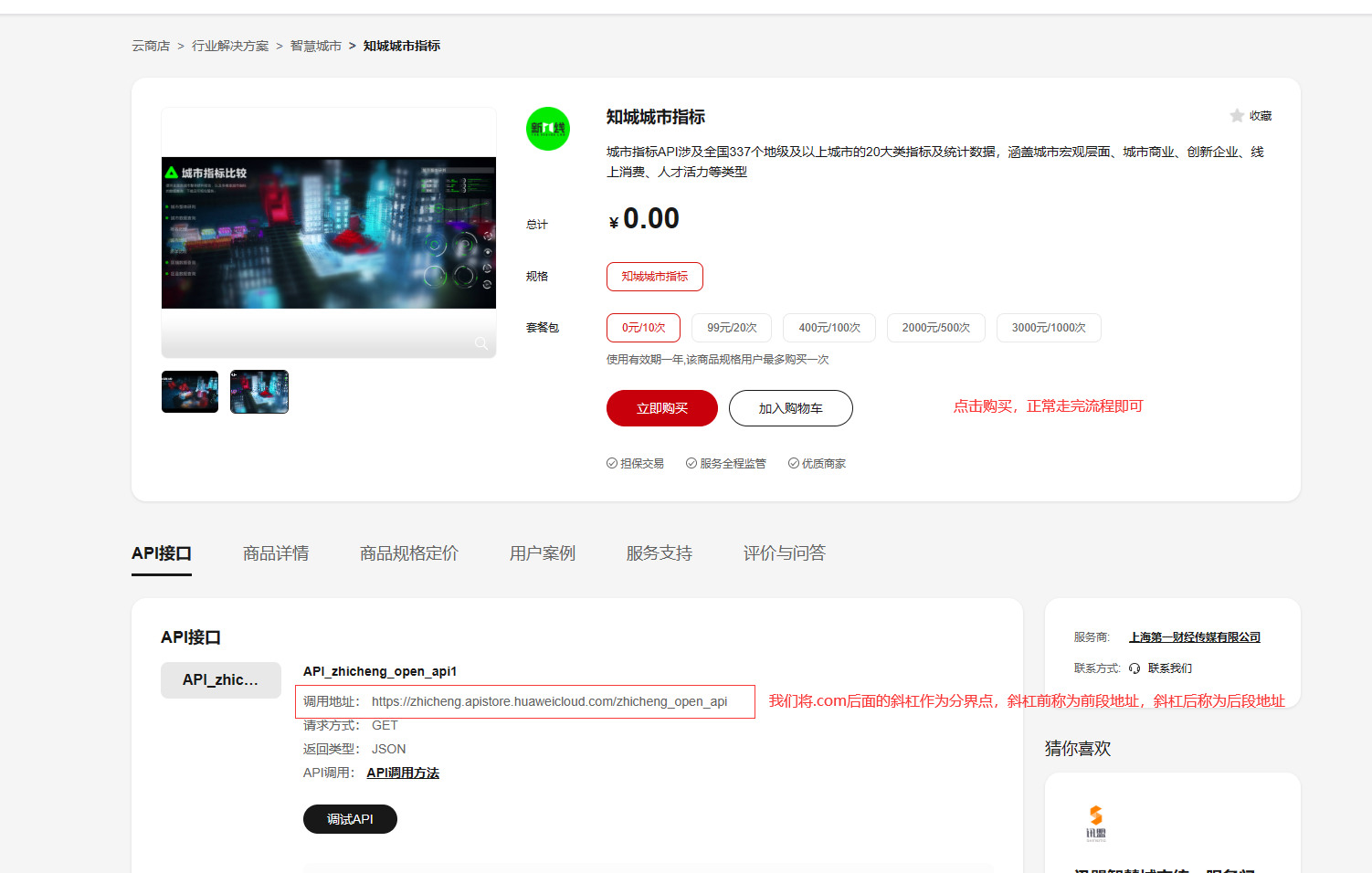Open the 上海第一财经传媒有限公司 vendor link

point(1195,637)
